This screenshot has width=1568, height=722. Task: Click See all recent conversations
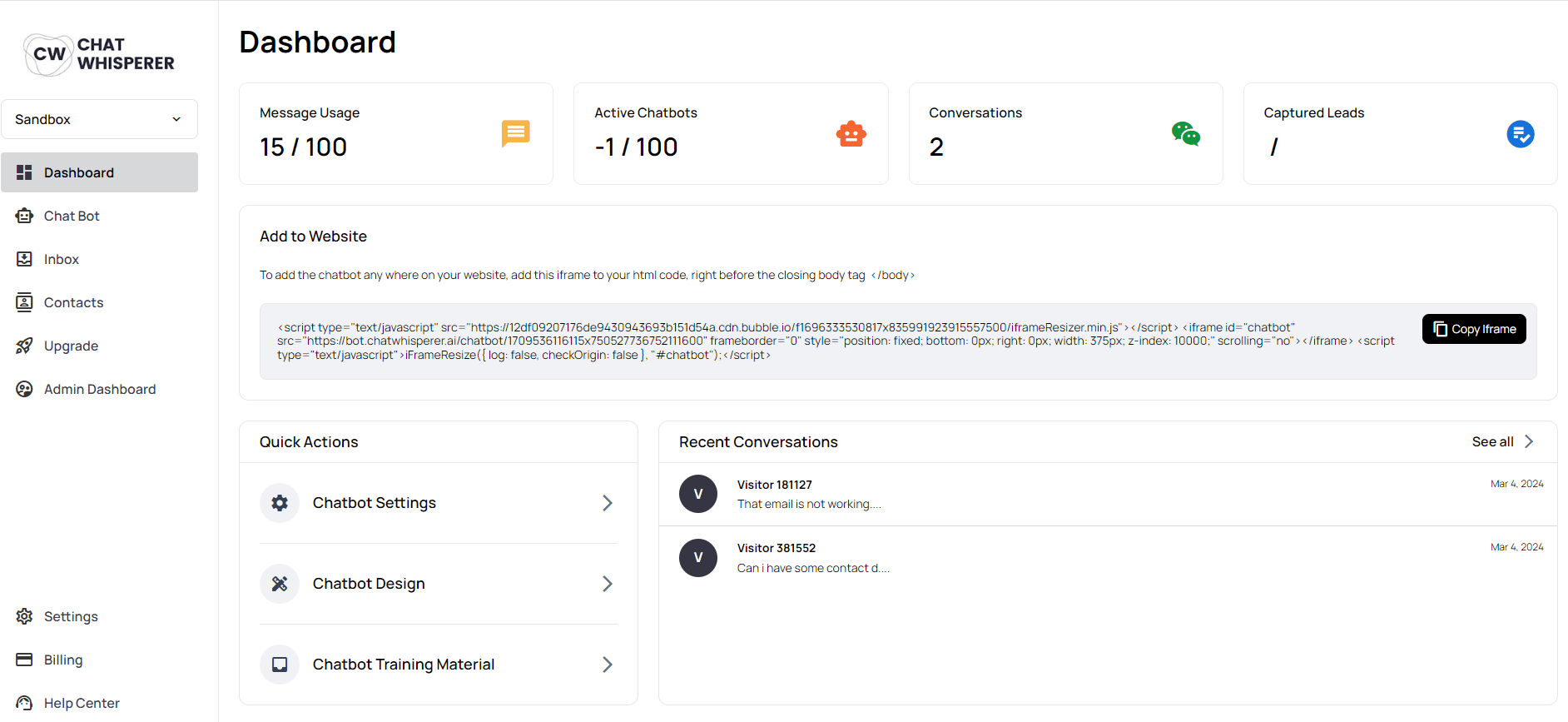click(1501, 441)
